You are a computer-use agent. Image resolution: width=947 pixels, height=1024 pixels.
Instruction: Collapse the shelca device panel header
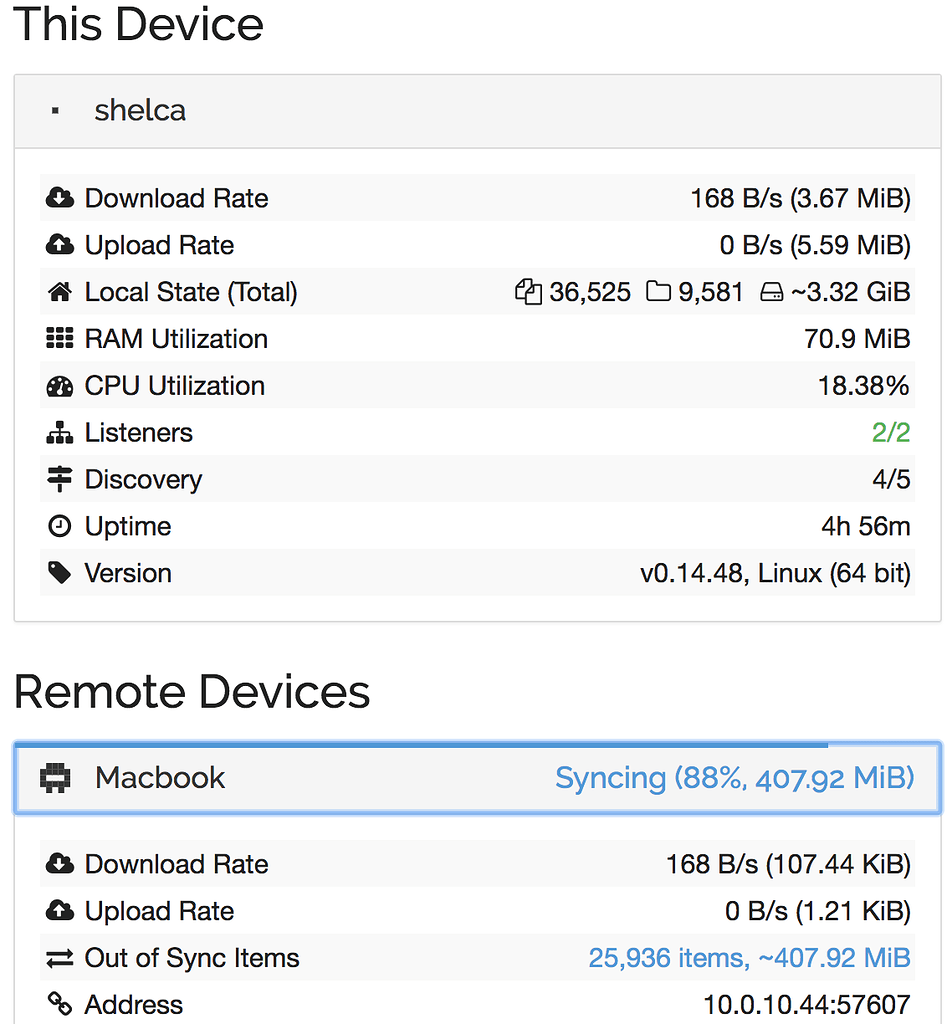click(x=140, y=111)
